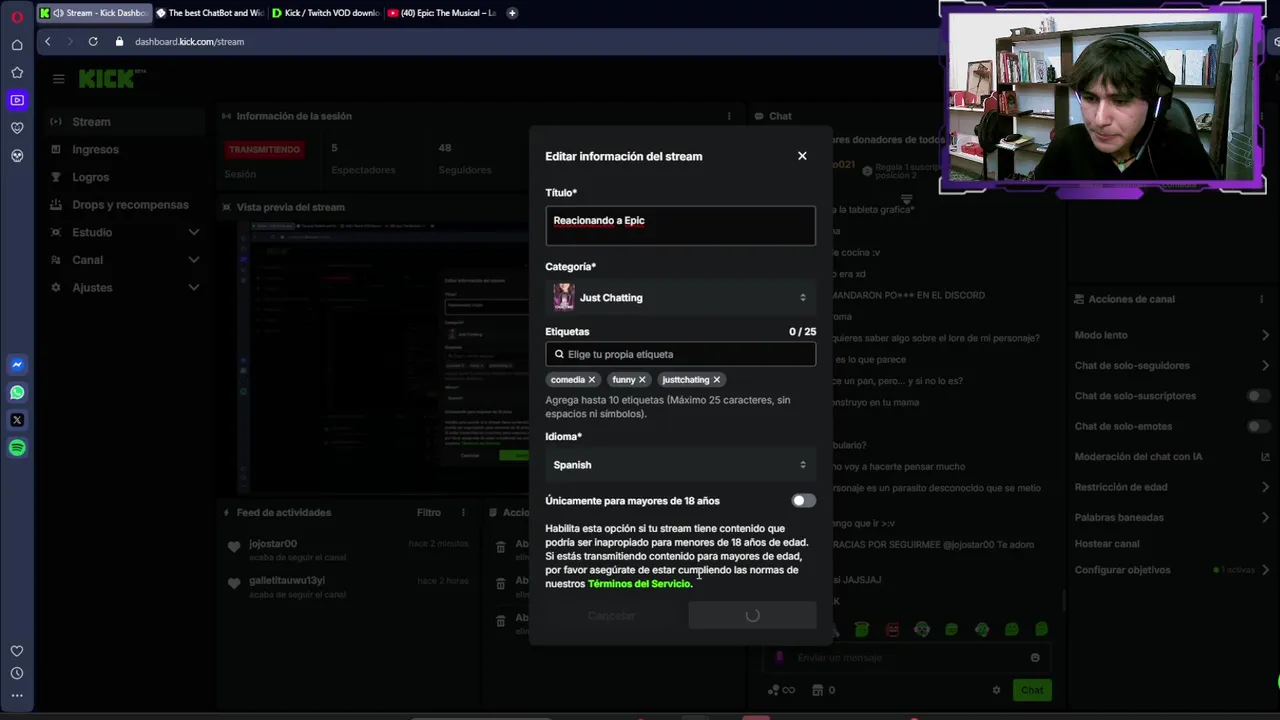The height and width of the screenshot is (720, 1280).
Task: Click galletitauwu13yi in the activity feed
Action: (287, 581)
